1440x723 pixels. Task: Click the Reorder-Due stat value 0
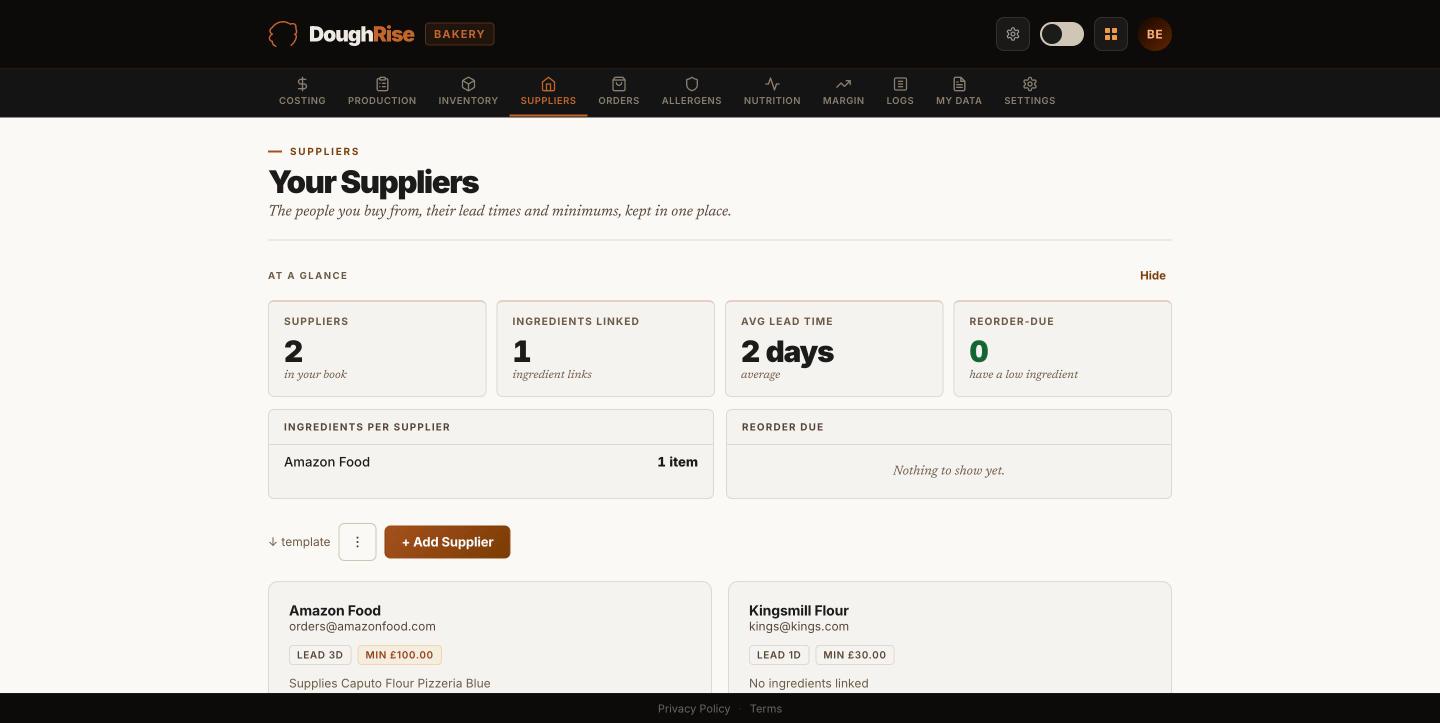coord(979,351)
